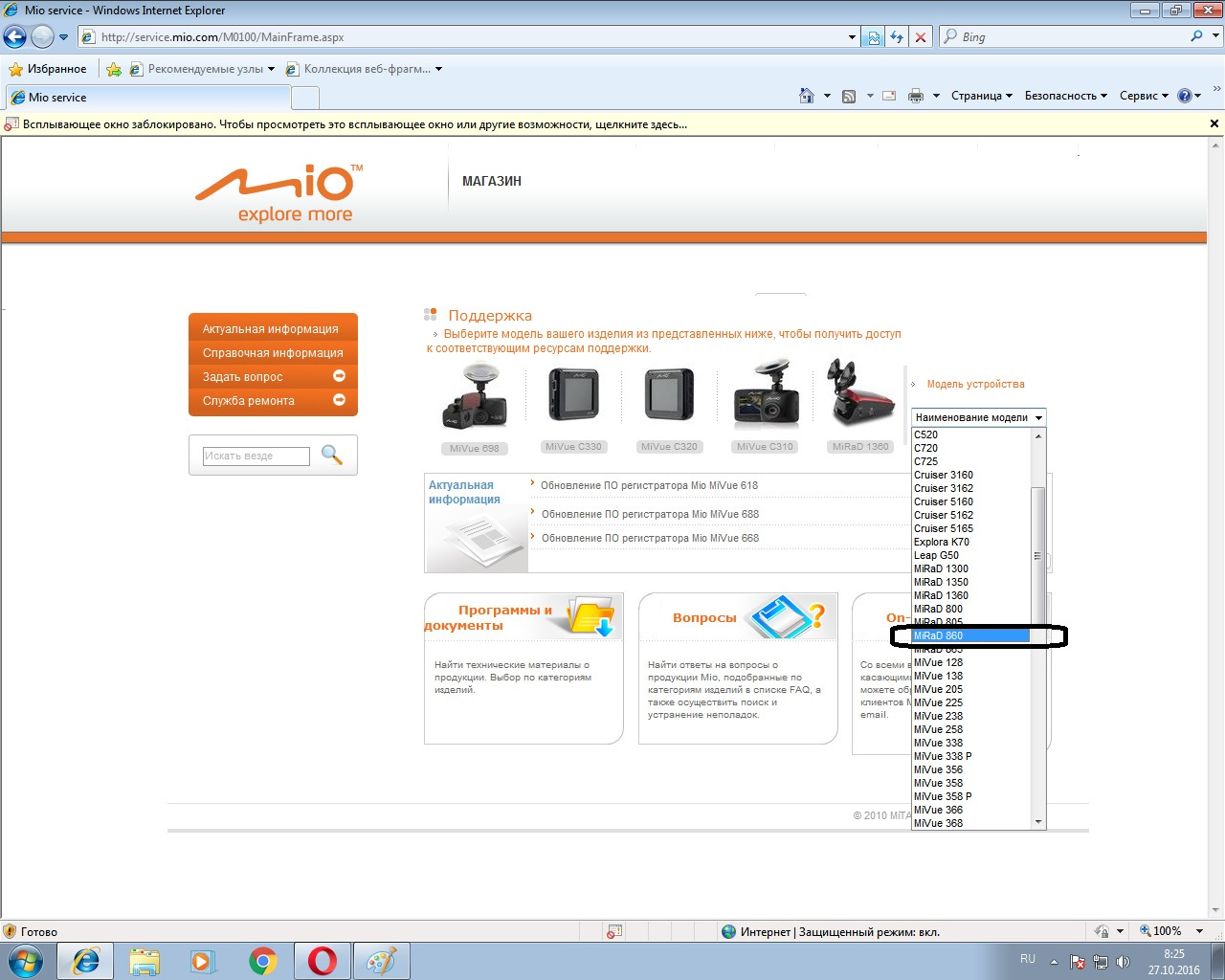Click the Stop loading red X icon
1225x980 pixels.
921,37
